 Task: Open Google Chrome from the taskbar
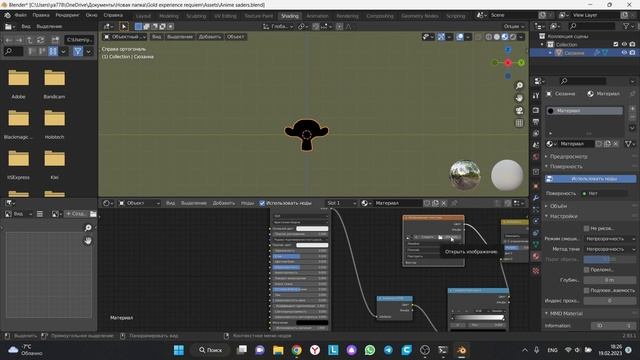tap(297, 350)
